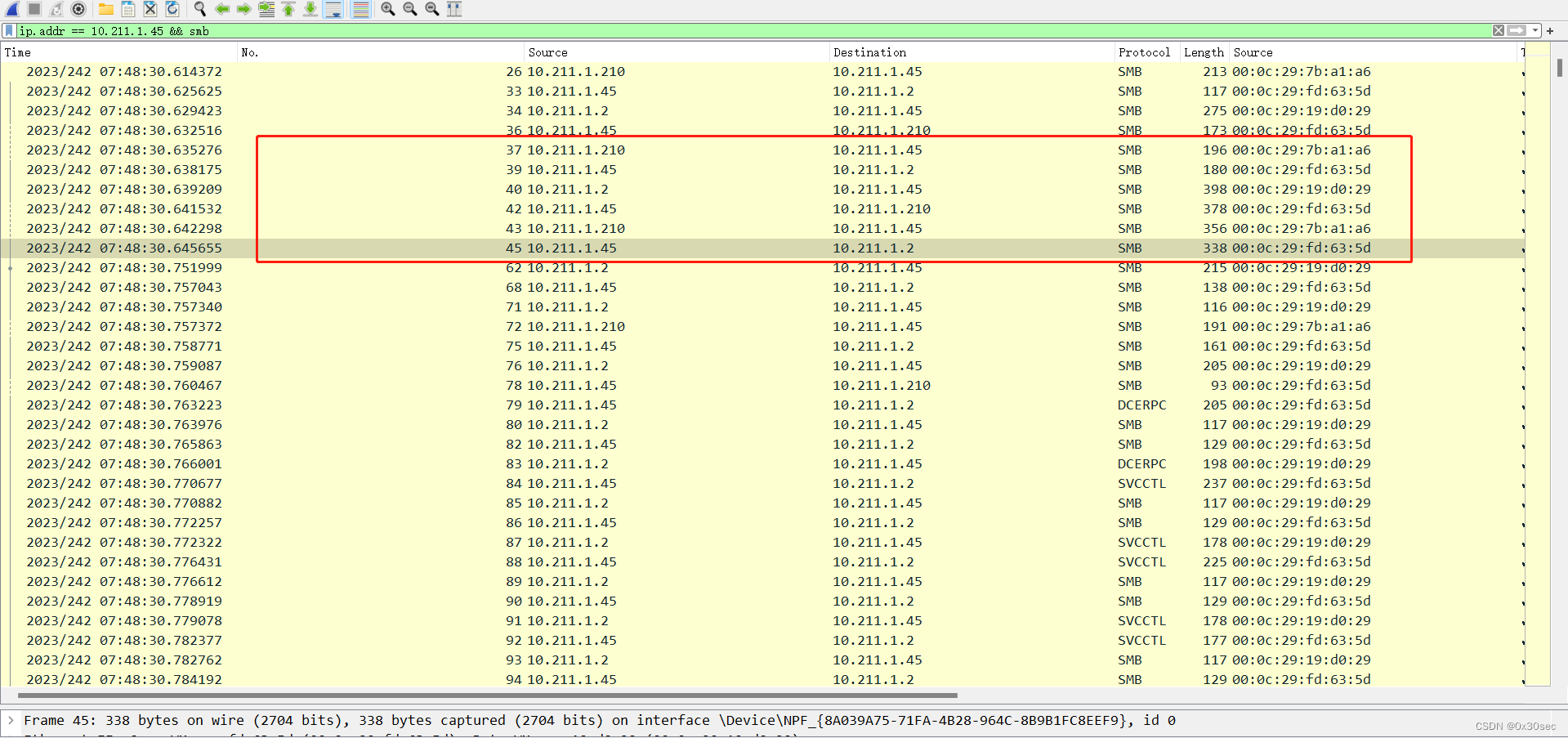This screenshot has height=738, width=1568.
Task: Sort by the Time column header
Action: (119, 52)
